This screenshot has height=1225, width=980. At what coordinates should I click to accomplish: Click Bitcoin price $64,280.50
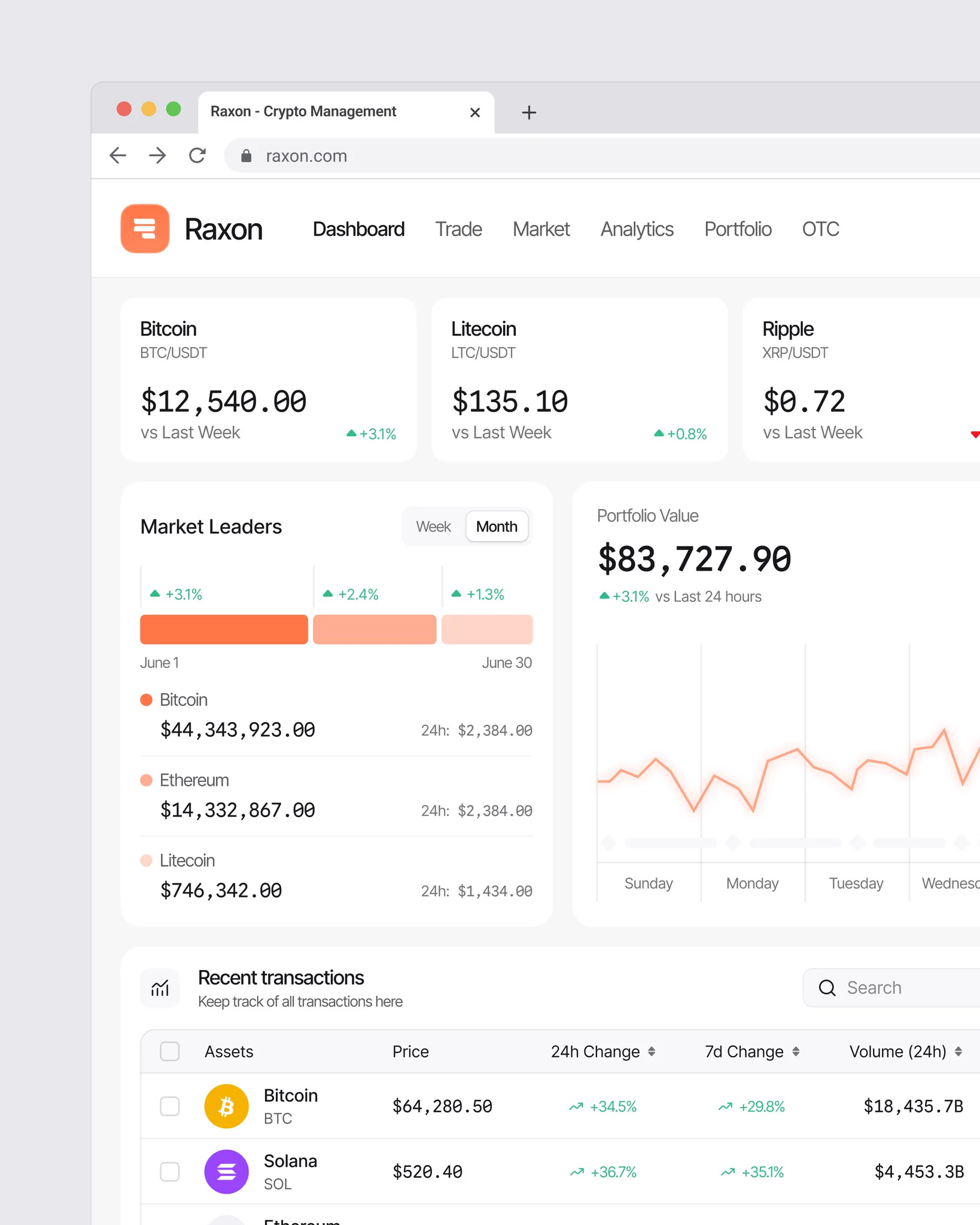(x=442, y=1106)
